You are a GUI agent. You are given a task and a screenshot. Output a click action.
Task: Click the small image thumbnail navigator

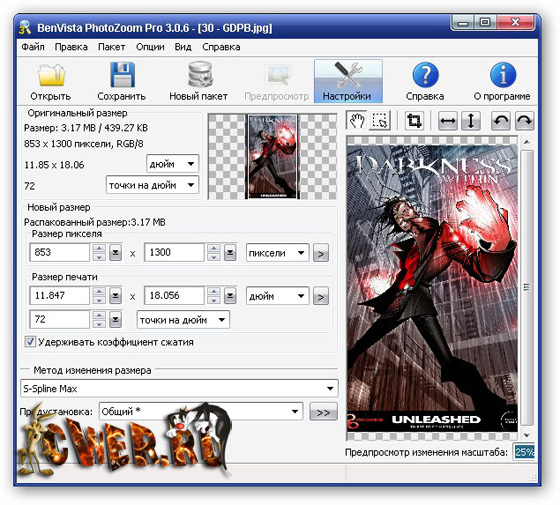pos(272,156)
